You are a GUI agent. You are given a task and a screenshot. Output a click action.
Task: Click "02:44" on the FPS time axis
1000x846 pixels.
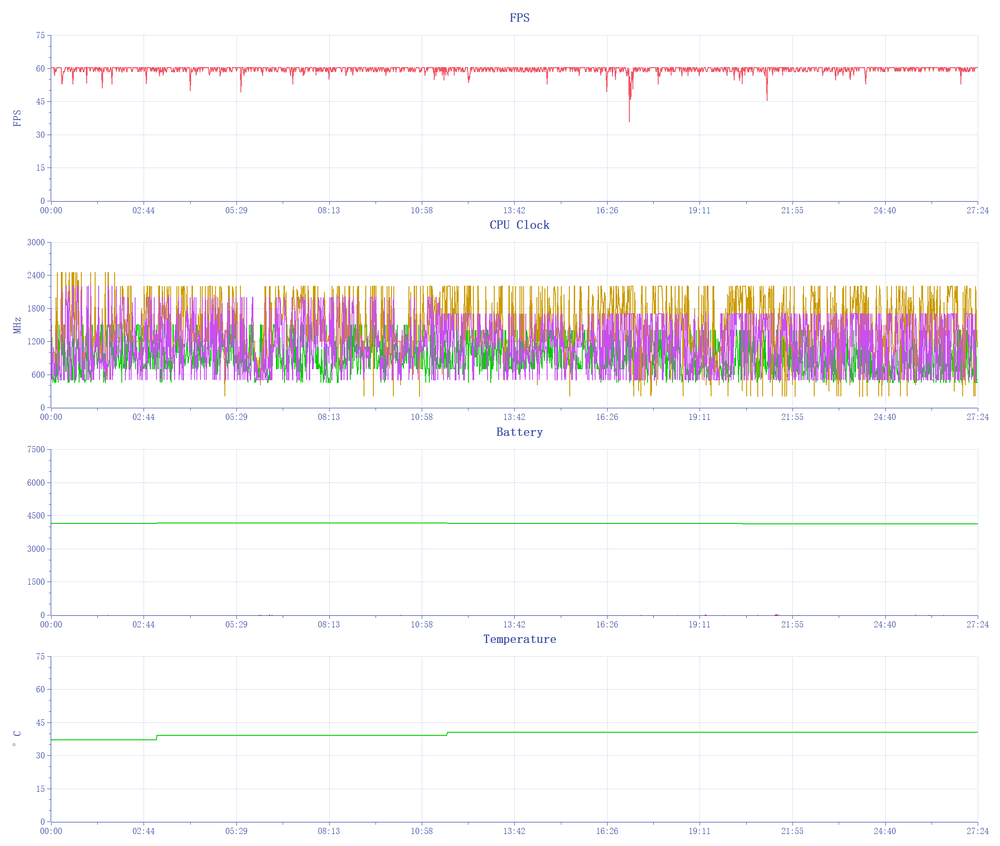click(x=143, y=210)
